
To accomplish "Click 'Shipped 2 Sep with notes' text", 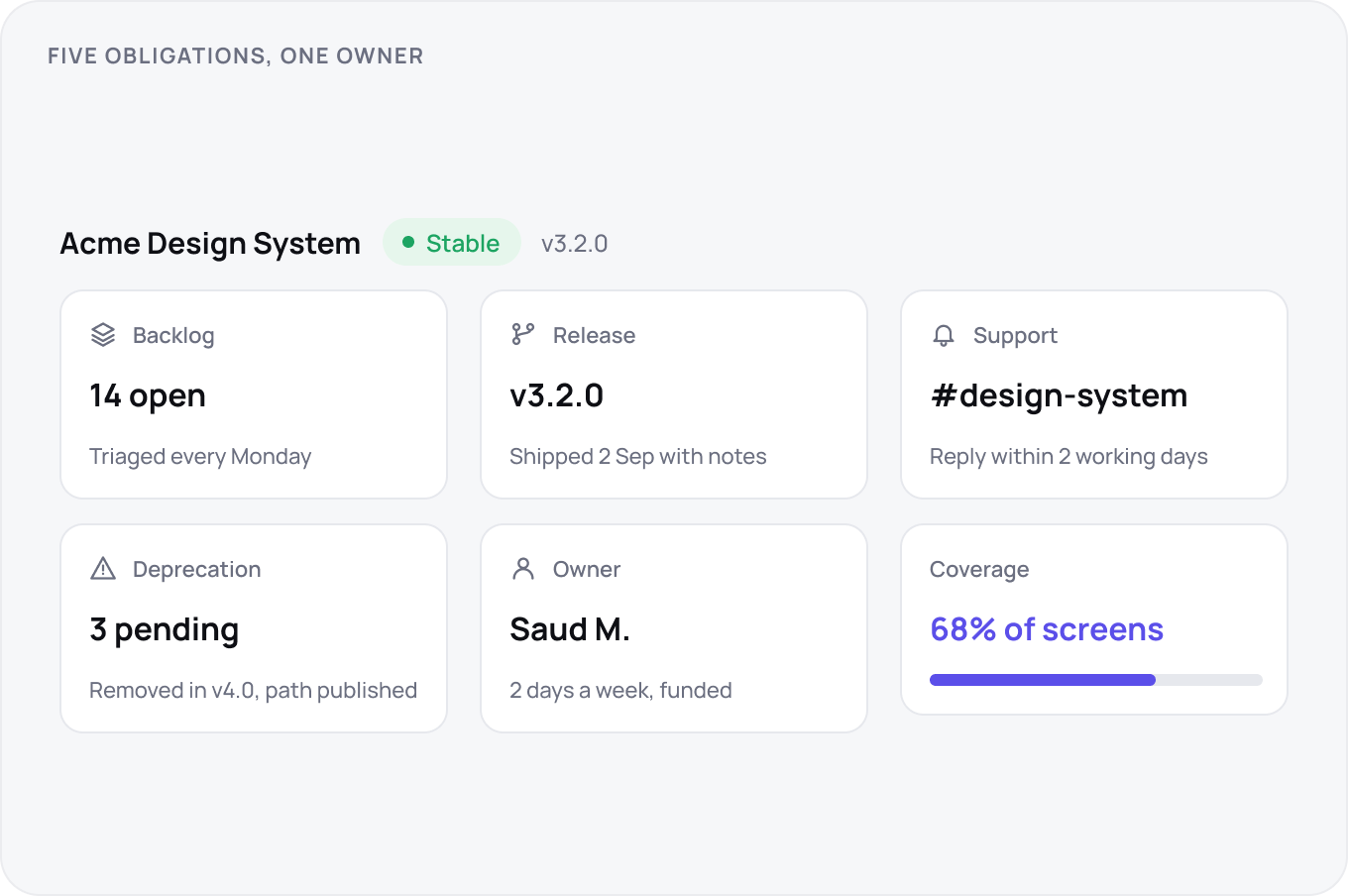I will pos(638,457).
